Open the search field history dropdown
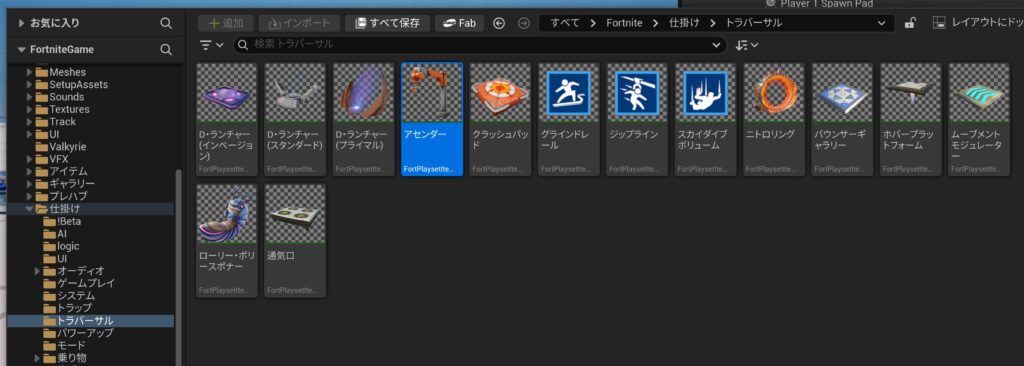The width and height of the screenshot is (1024, 366). pos(716,45)
